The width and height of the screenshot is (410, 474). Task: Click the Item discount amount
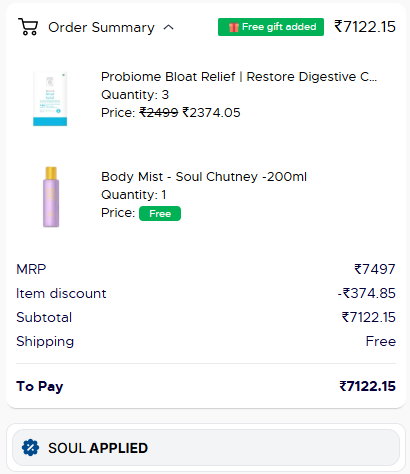click(x=366, y=293)
